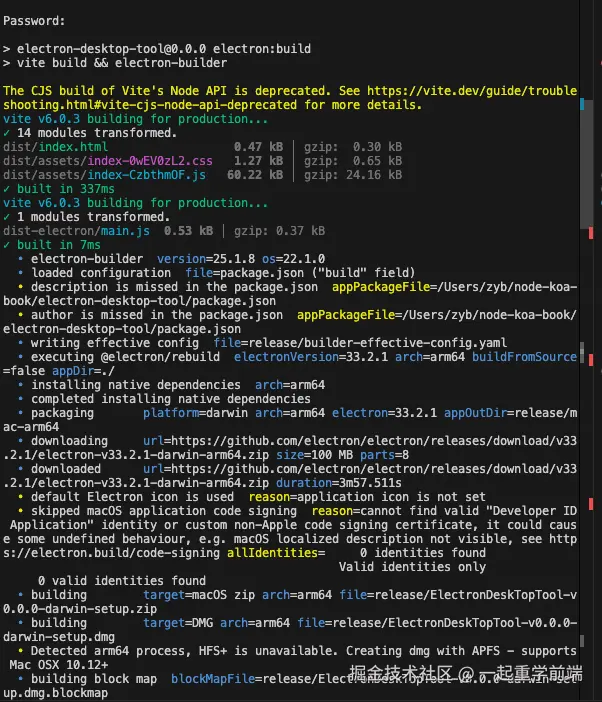The width and height of the screenshot is (602, 702).
Task: Select 'duration=3m57.511s' value
Action: (339, 483)
